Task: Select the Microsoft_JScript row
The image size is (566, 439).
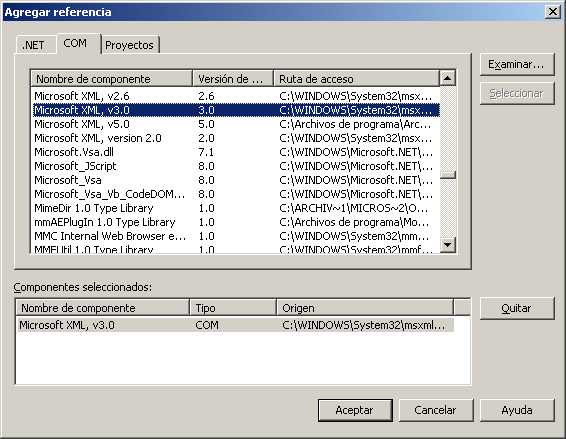Action: coord(236,166)
